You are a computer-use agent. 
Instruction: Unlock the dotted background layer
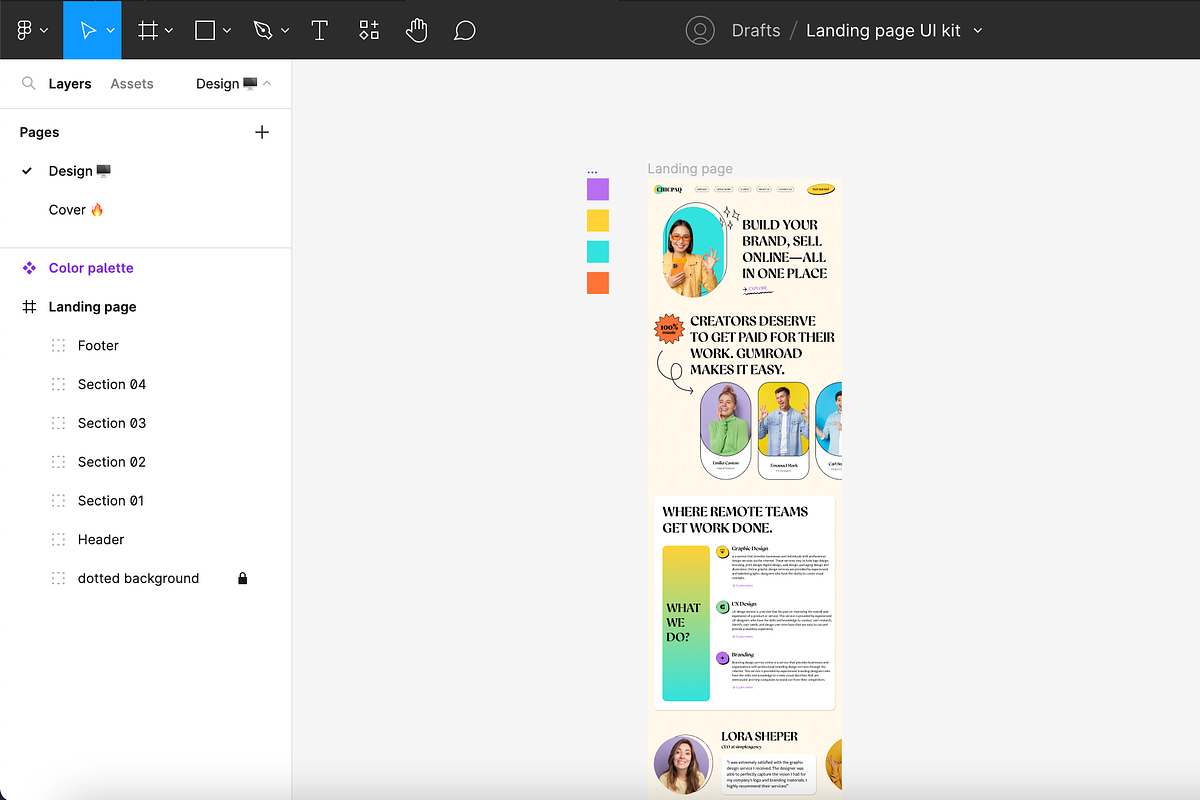(242, 578)
